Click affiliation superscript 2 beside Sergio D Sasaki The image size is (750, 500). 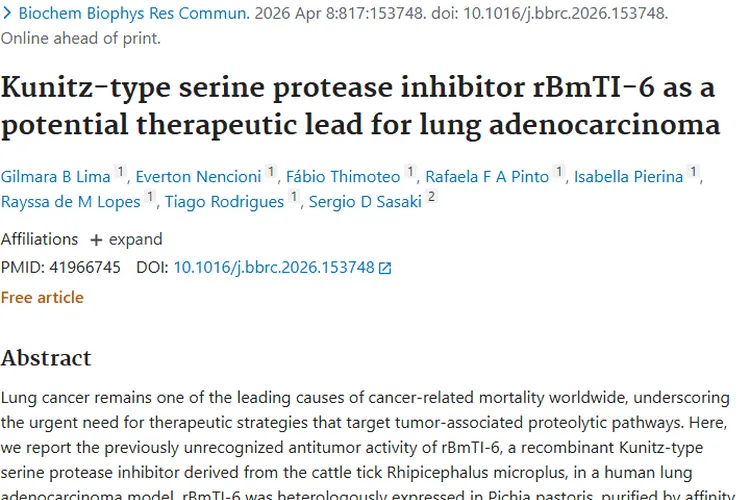[x=432, y=198]
